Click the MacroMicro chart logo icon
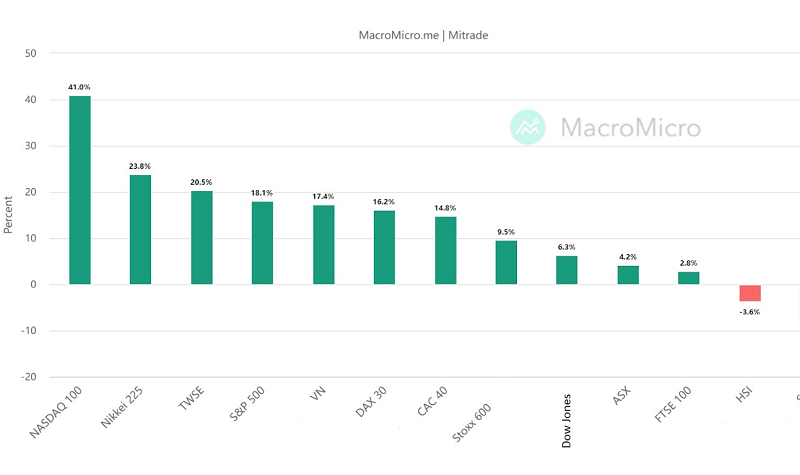800x475 pixels. point(528,127)
